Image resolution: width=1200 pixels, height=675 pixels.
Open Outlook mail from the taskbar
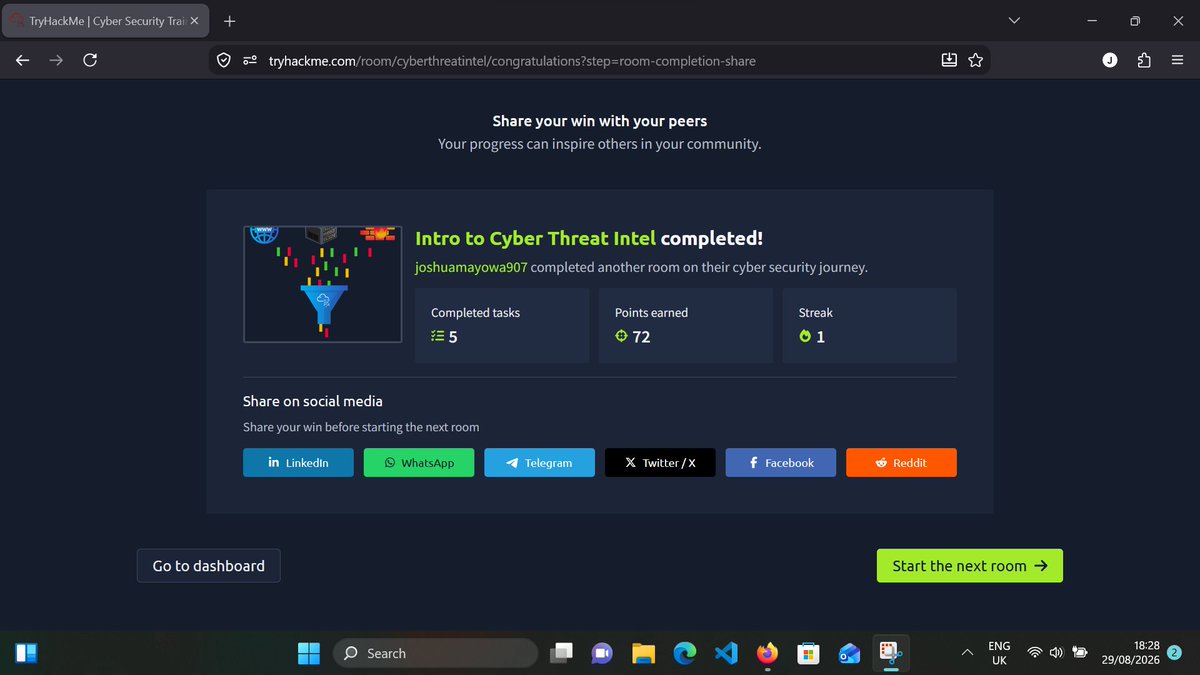pyautogui.click(x=849, y=653)
